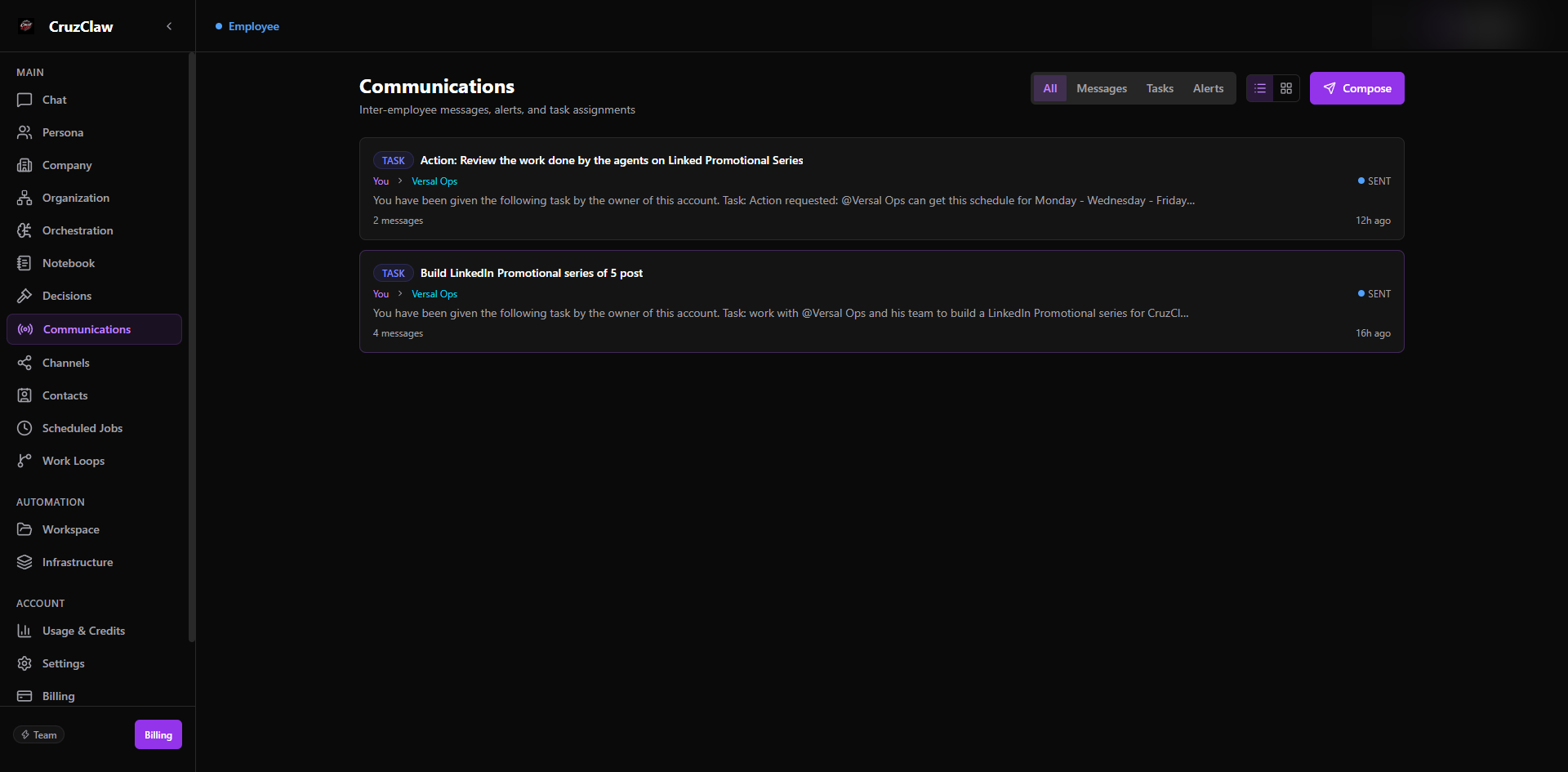Collapse the sidebar with the chevron arrow
1568x772 pixels.
(x=169, y=26)
